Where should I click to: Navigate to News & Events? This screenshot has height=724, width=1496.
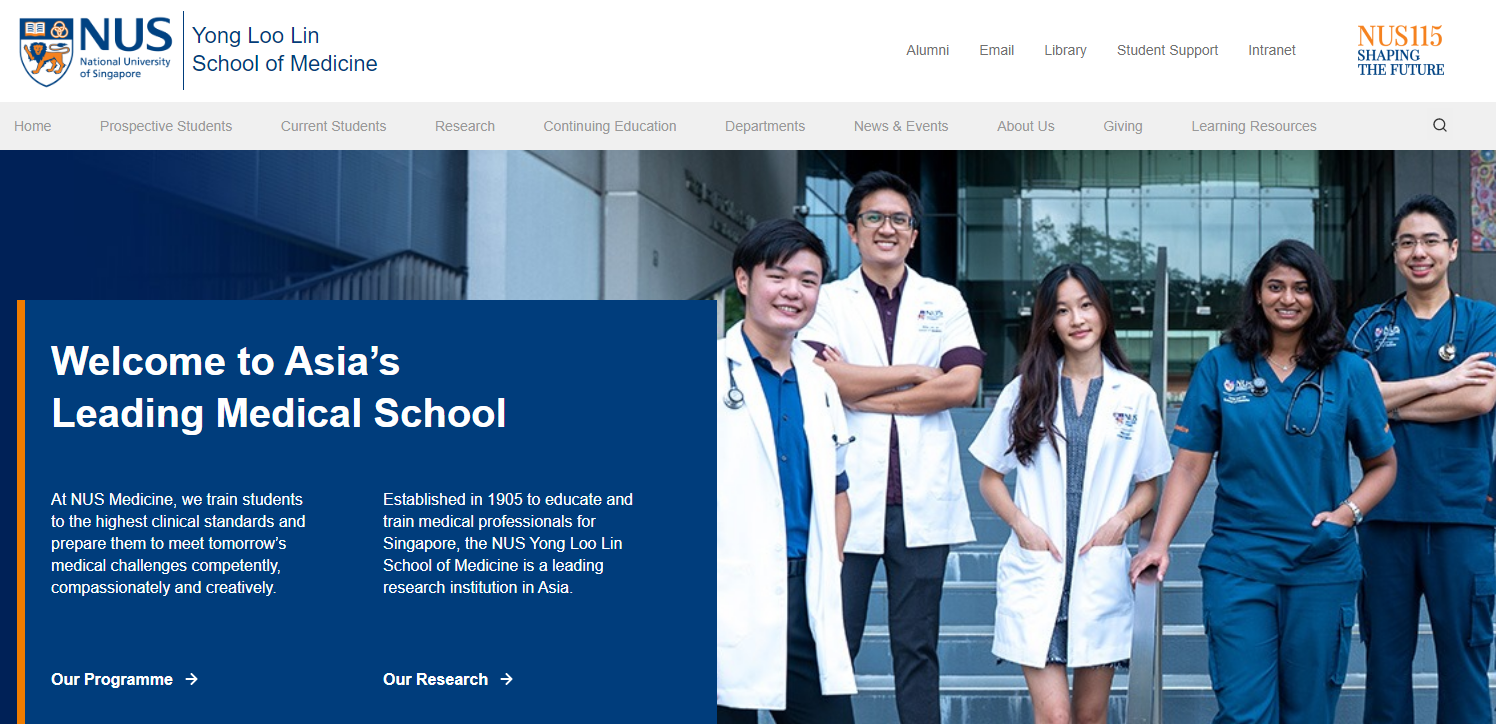tap(900, 125)
